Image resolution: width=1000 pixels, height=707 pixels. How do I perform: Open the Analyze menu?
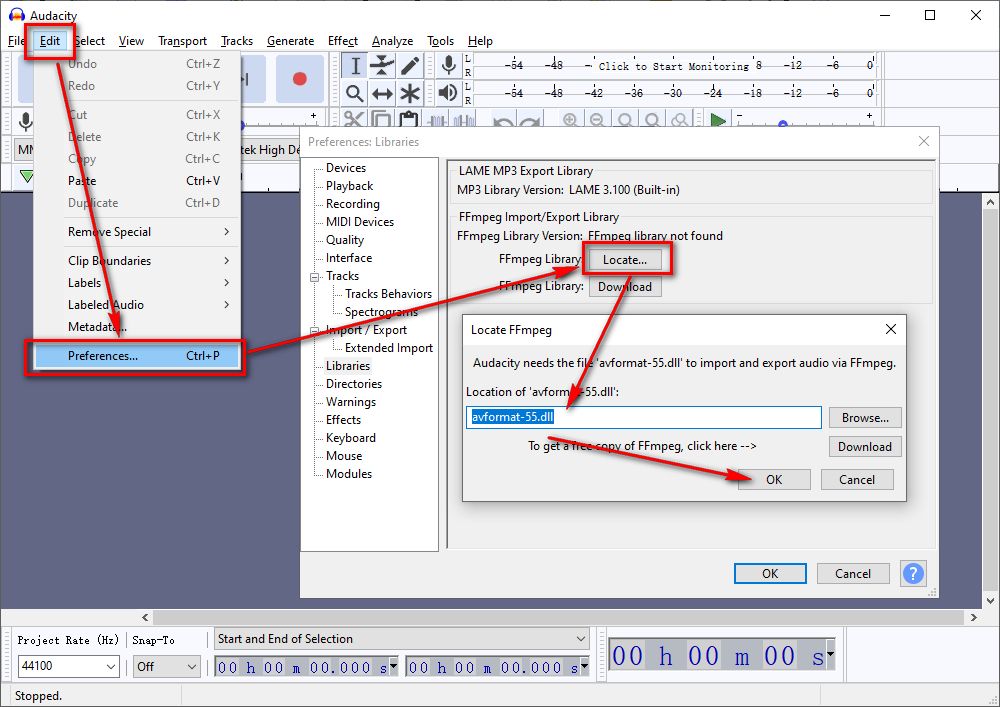[392, 41]
